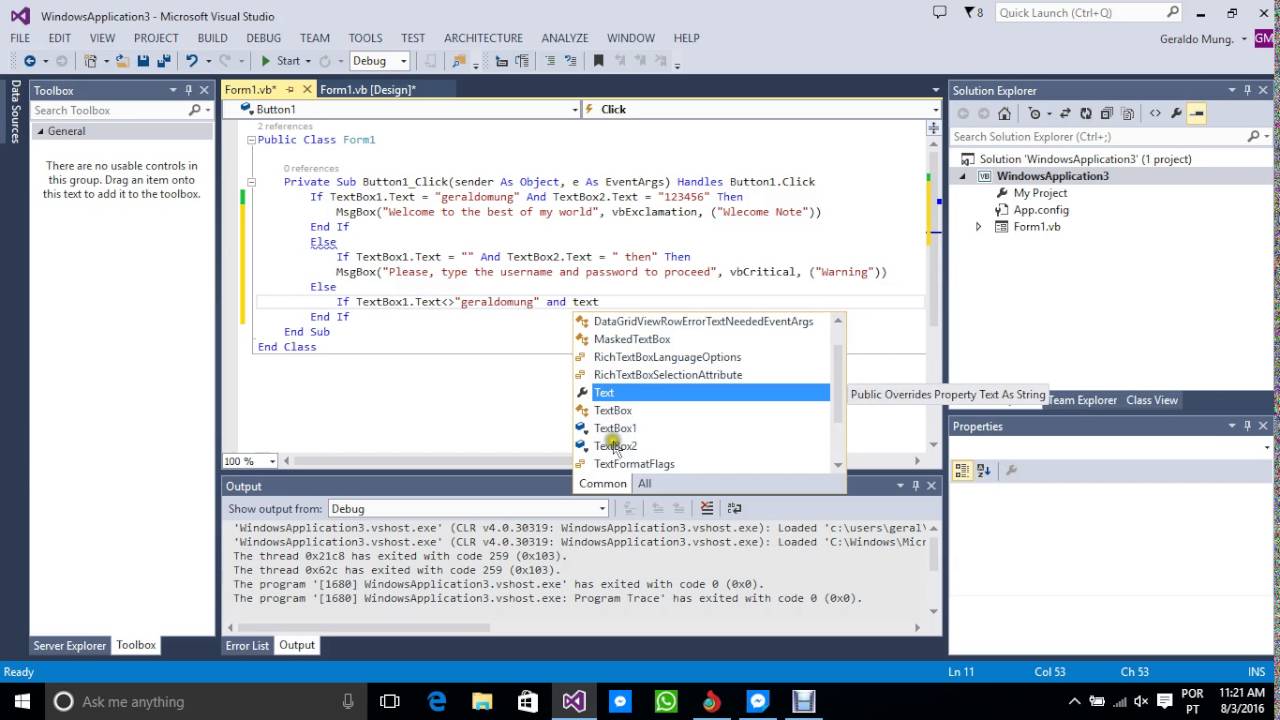Click the Search Toolbox field
The height and width of the screenshot is (720, 1280).
[110, 110]
